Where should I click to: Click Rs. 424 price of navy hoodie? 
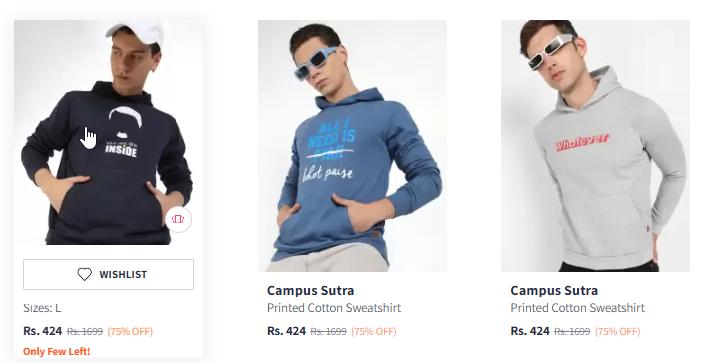(43, 331)
